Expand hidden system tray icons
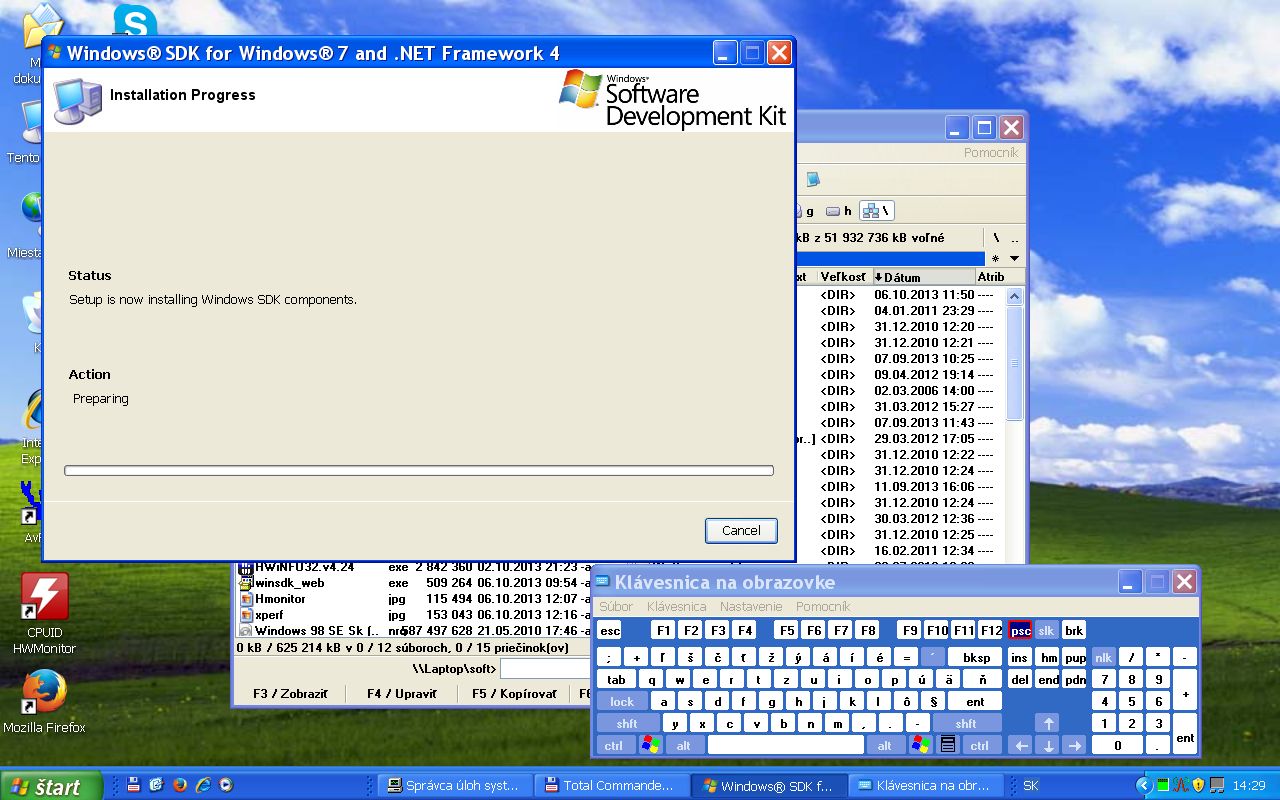This screenshot has height=800, width=1280. [1145, 785]
